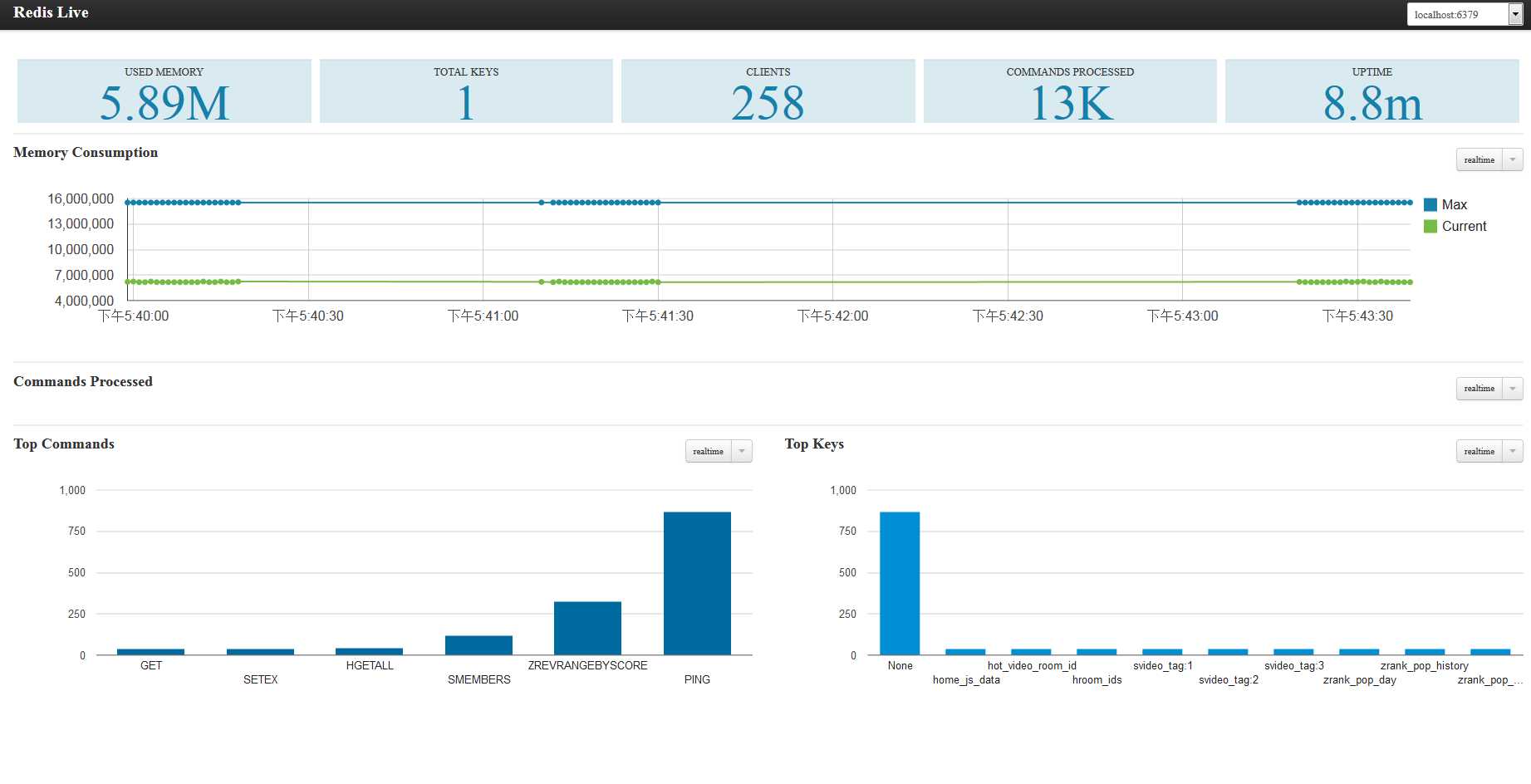This screenshot has width=1531, height=784.
Task: Click the COMMANDS PROCESSED 13K value
Action: click(x=1070, y=104)
